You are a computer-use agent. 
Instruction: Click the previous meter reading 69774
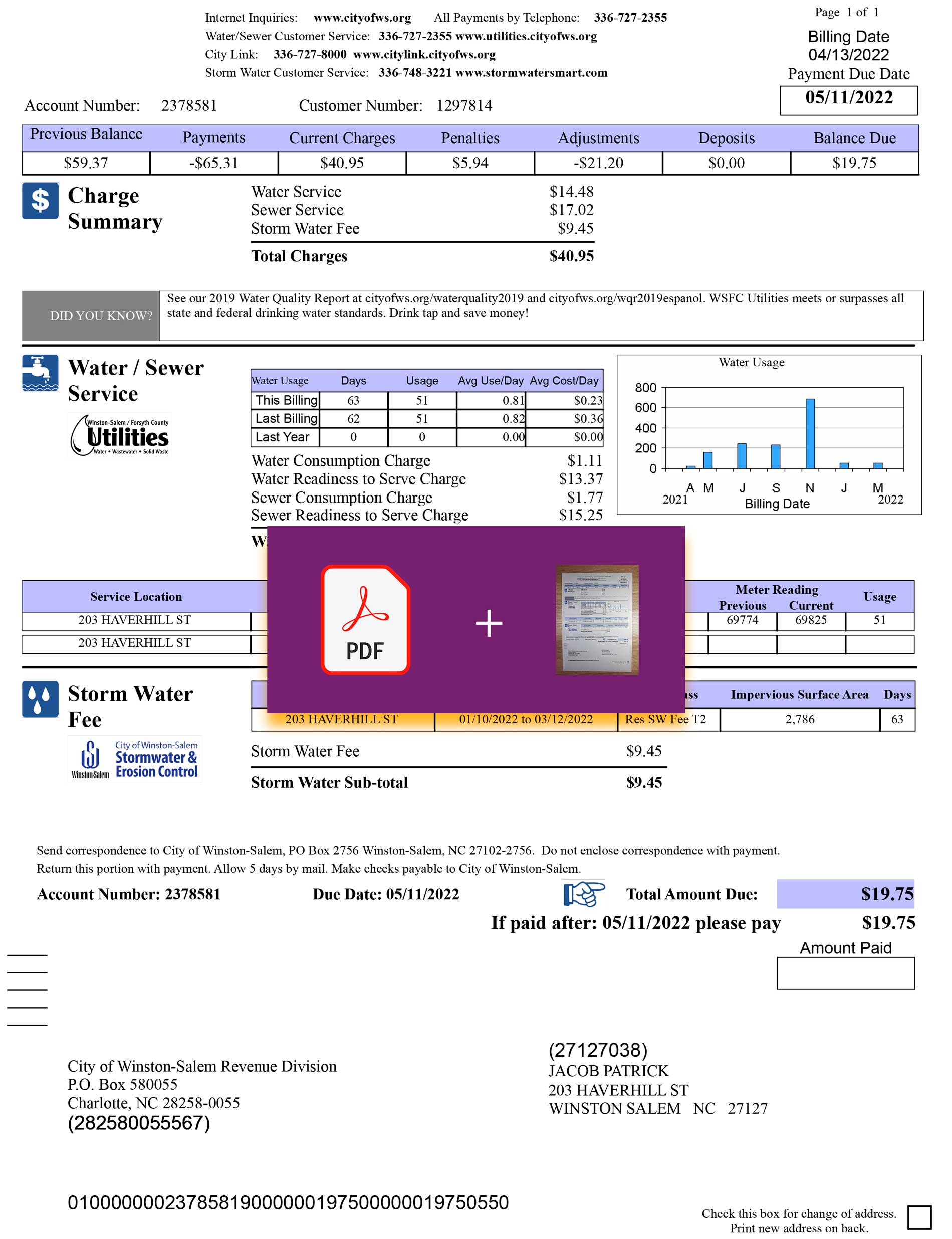743,620
